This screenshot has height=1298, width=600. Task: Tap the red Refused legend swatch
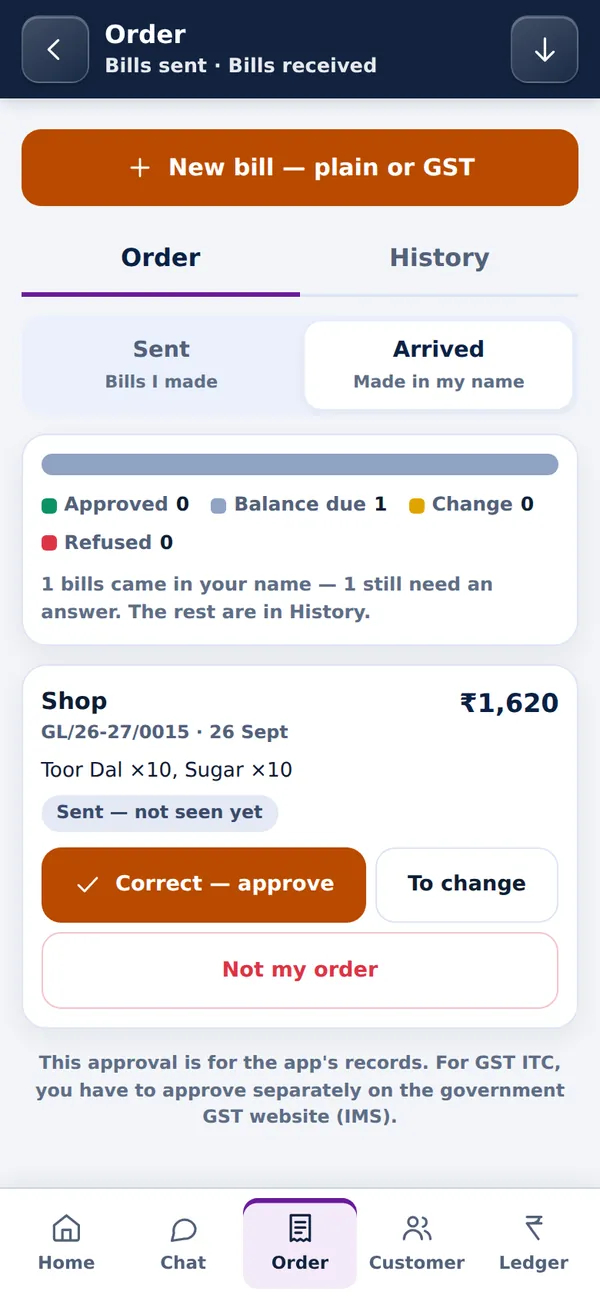pyautogui.click(x=49, y=543)
